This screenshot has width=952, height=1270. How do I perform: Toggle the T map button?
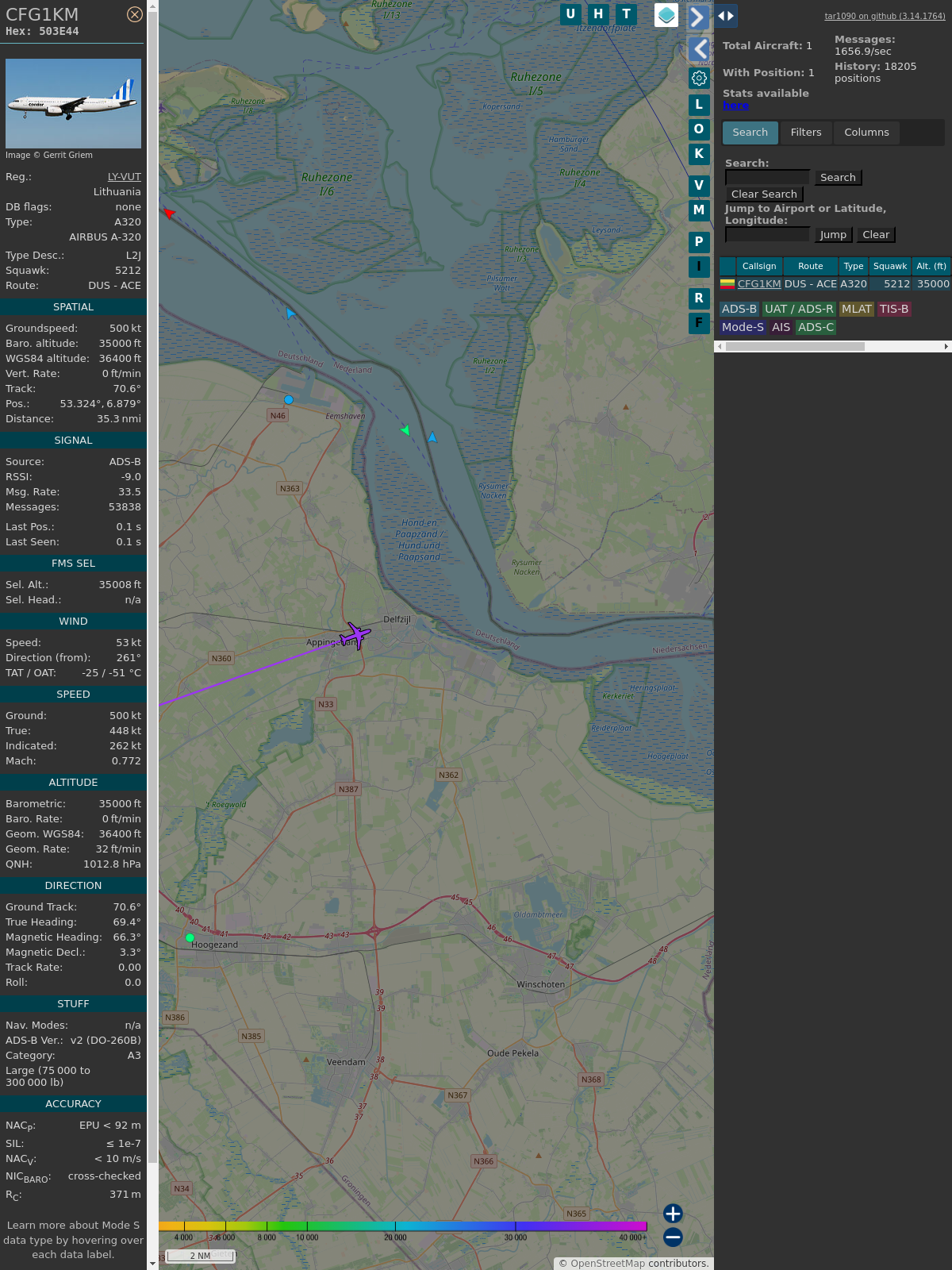[627, 14]
